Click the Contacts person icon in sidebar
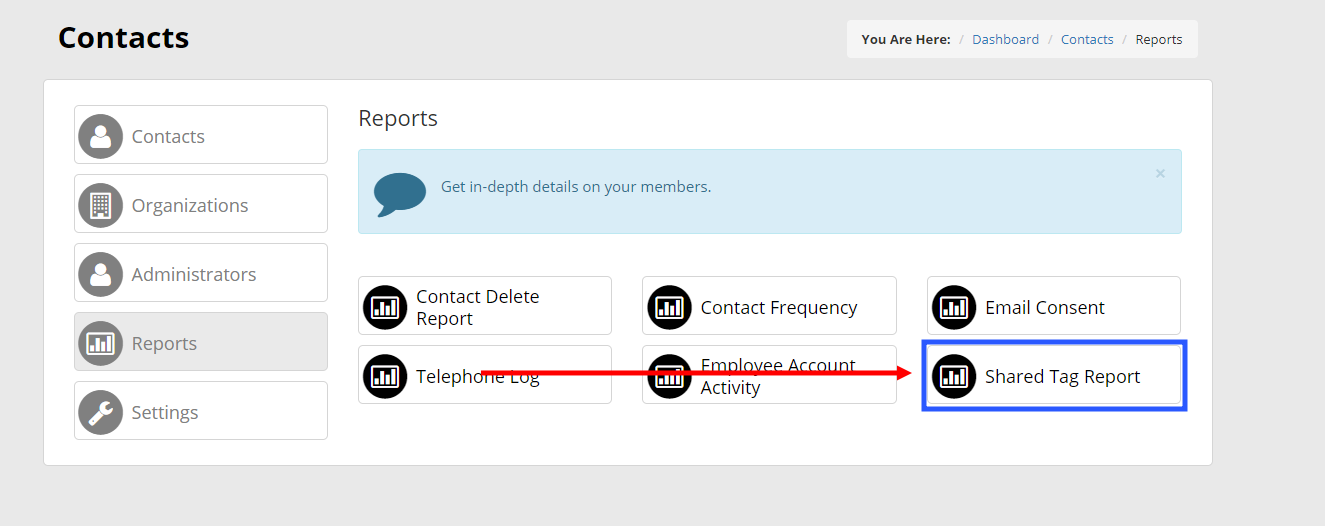This screenshot has height=526, width=1325. (101, 136)
